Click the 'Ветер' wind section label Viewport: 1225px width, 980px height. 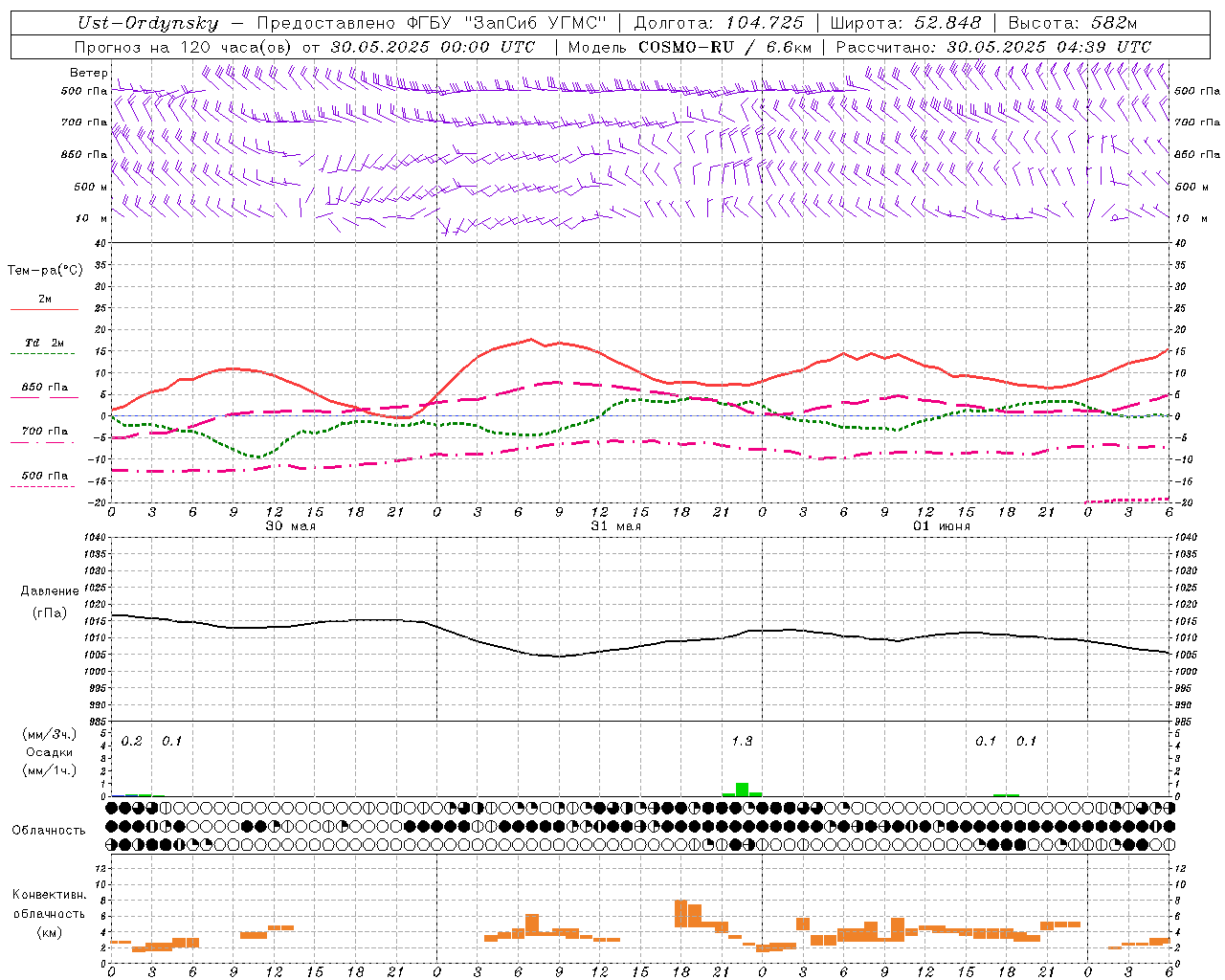(88, 73)
